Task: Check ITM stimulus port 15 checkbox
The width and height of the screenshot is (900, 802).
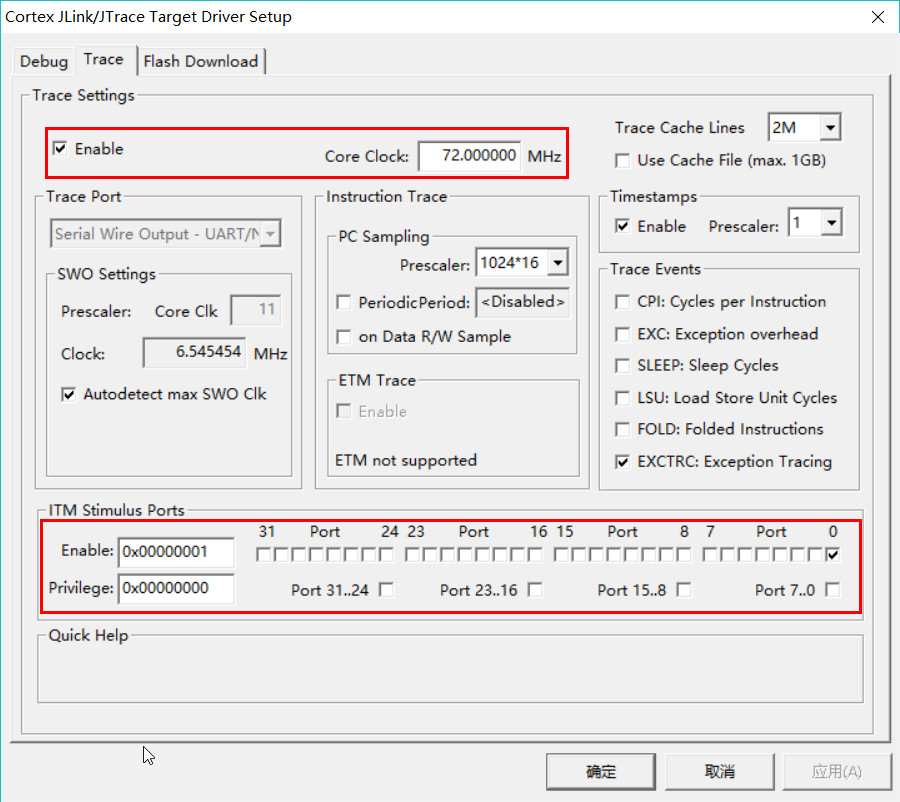Action: [561, 555]
